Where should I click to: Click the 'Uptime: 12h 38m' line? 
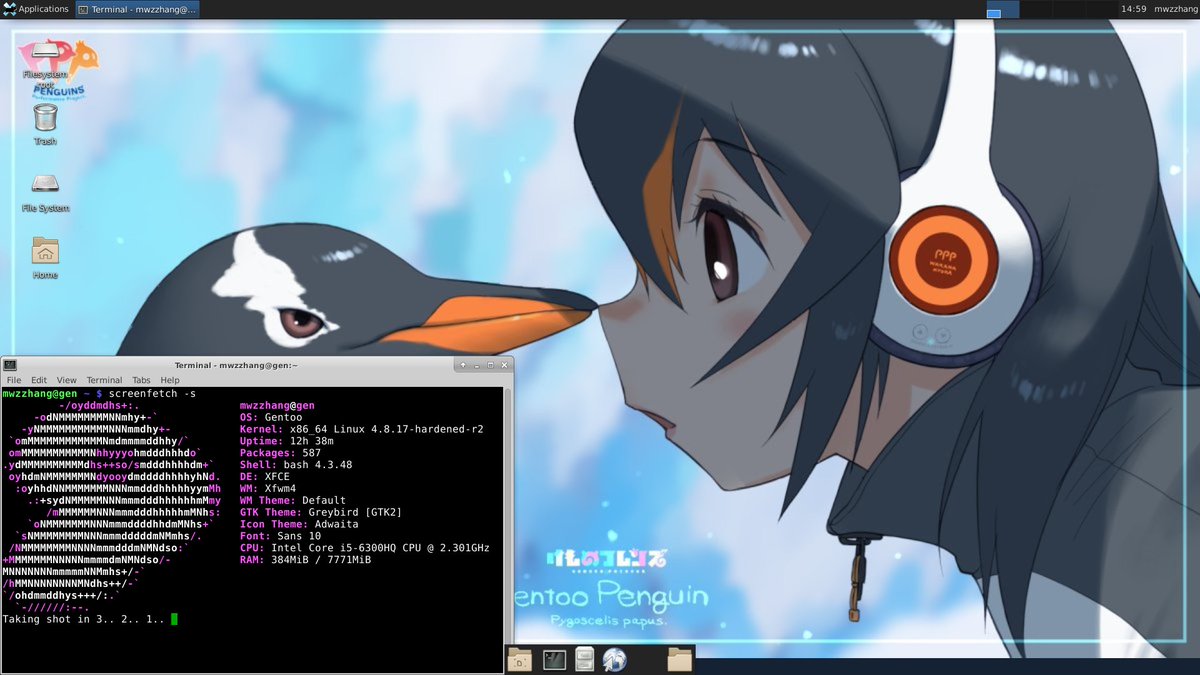pos(287,441)
